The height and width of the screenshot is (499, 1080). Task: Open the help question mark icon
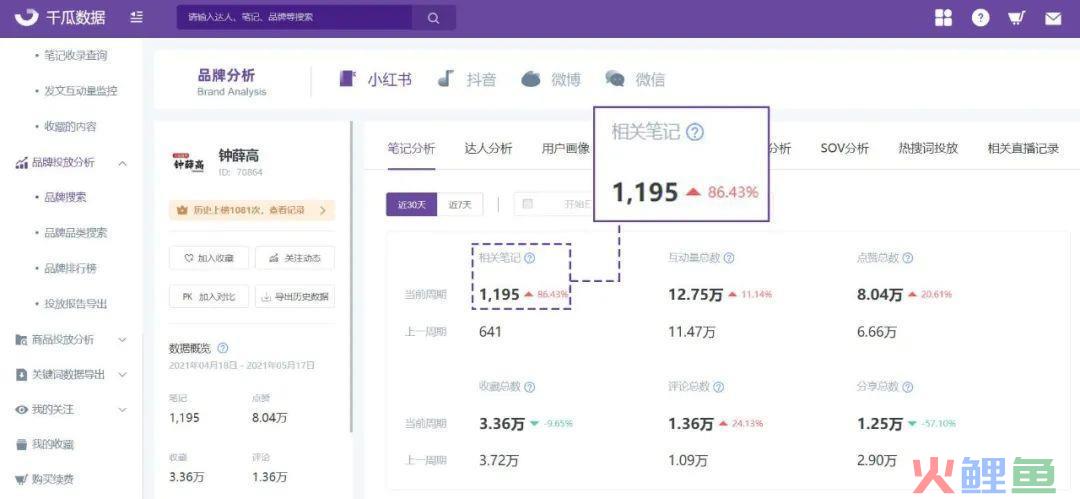tap(981, 18)
